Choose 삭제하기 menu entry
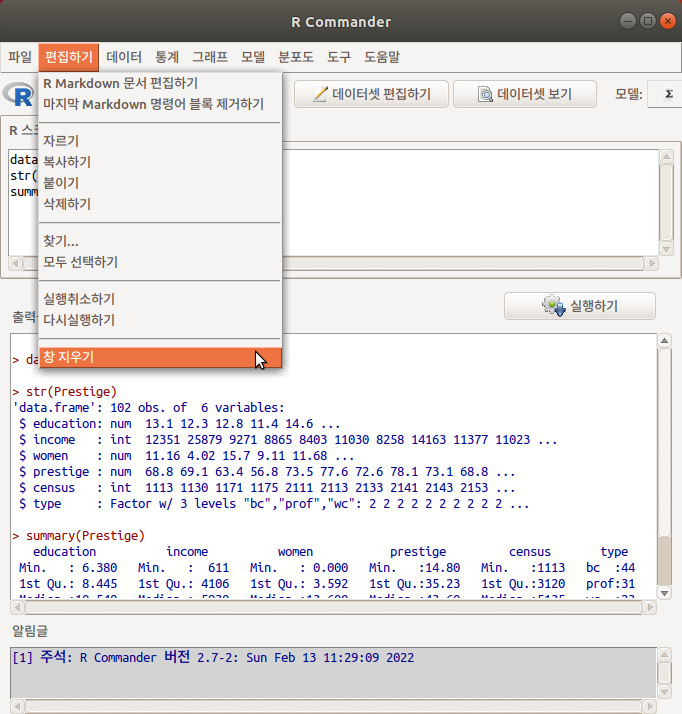Image resolution: width=682 pixels, height=714 pixels. tap(160, 204)
